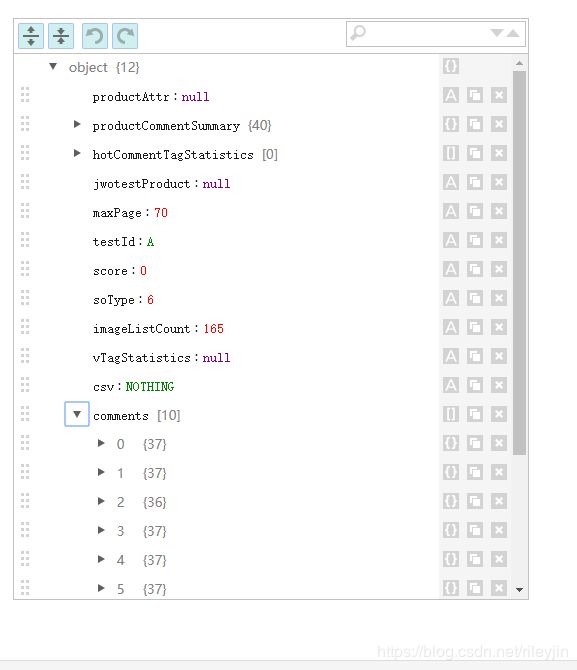Open drag handle menu for productAttr
Viewport: 577px width, 670px height.
25,95
